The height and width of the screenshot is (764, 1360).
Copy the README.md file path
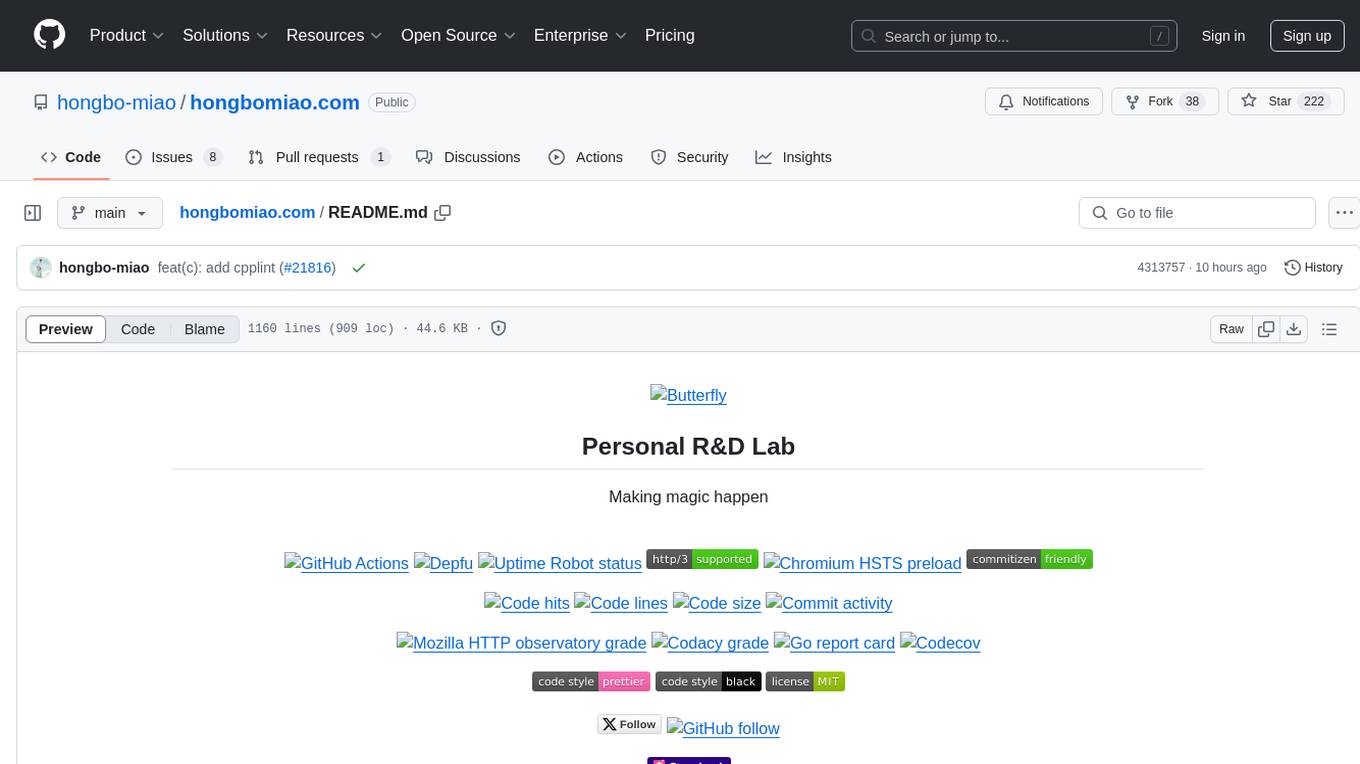click(x=443, y=213)
